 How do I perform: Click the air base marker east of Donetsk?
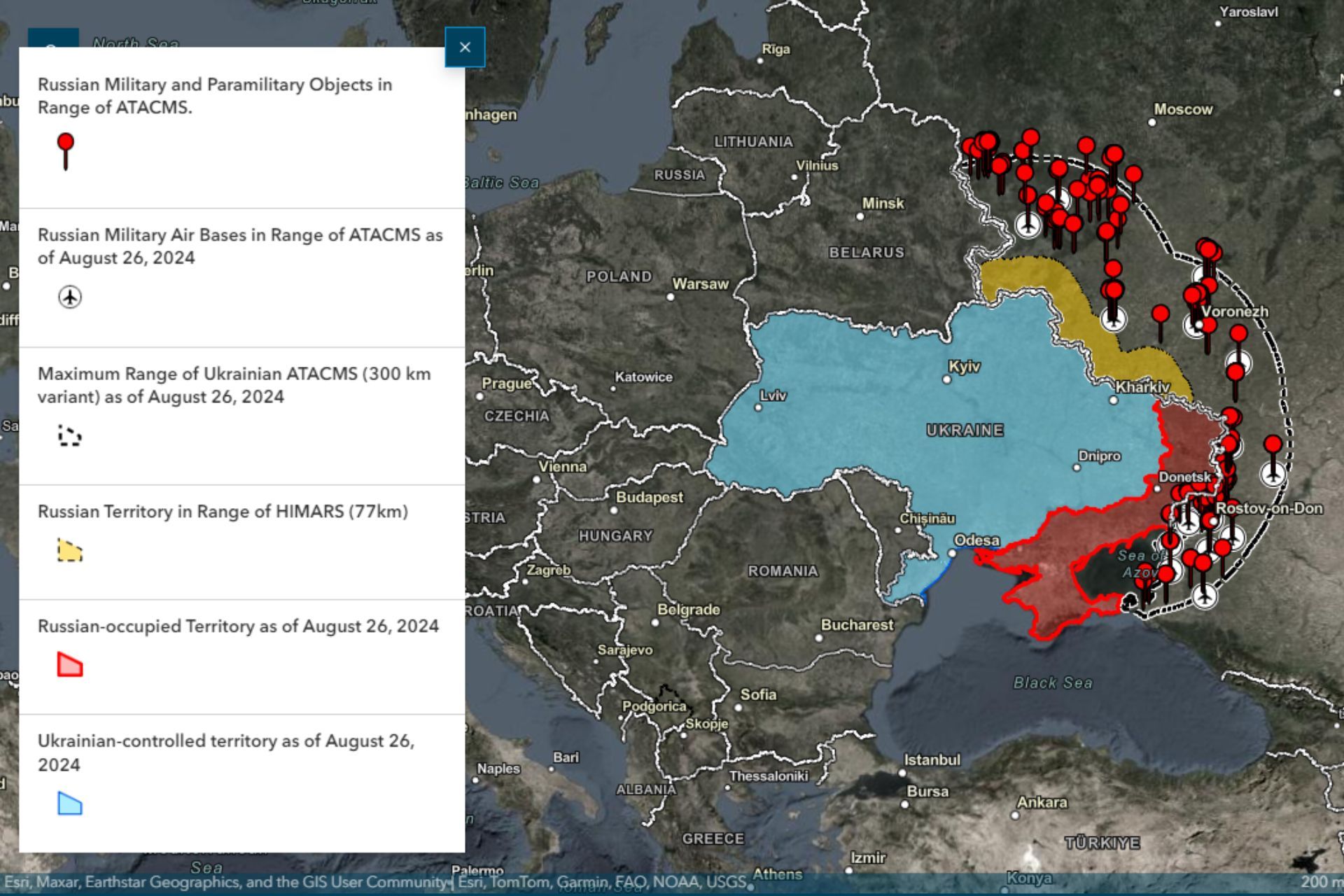tap(1273, 474)
